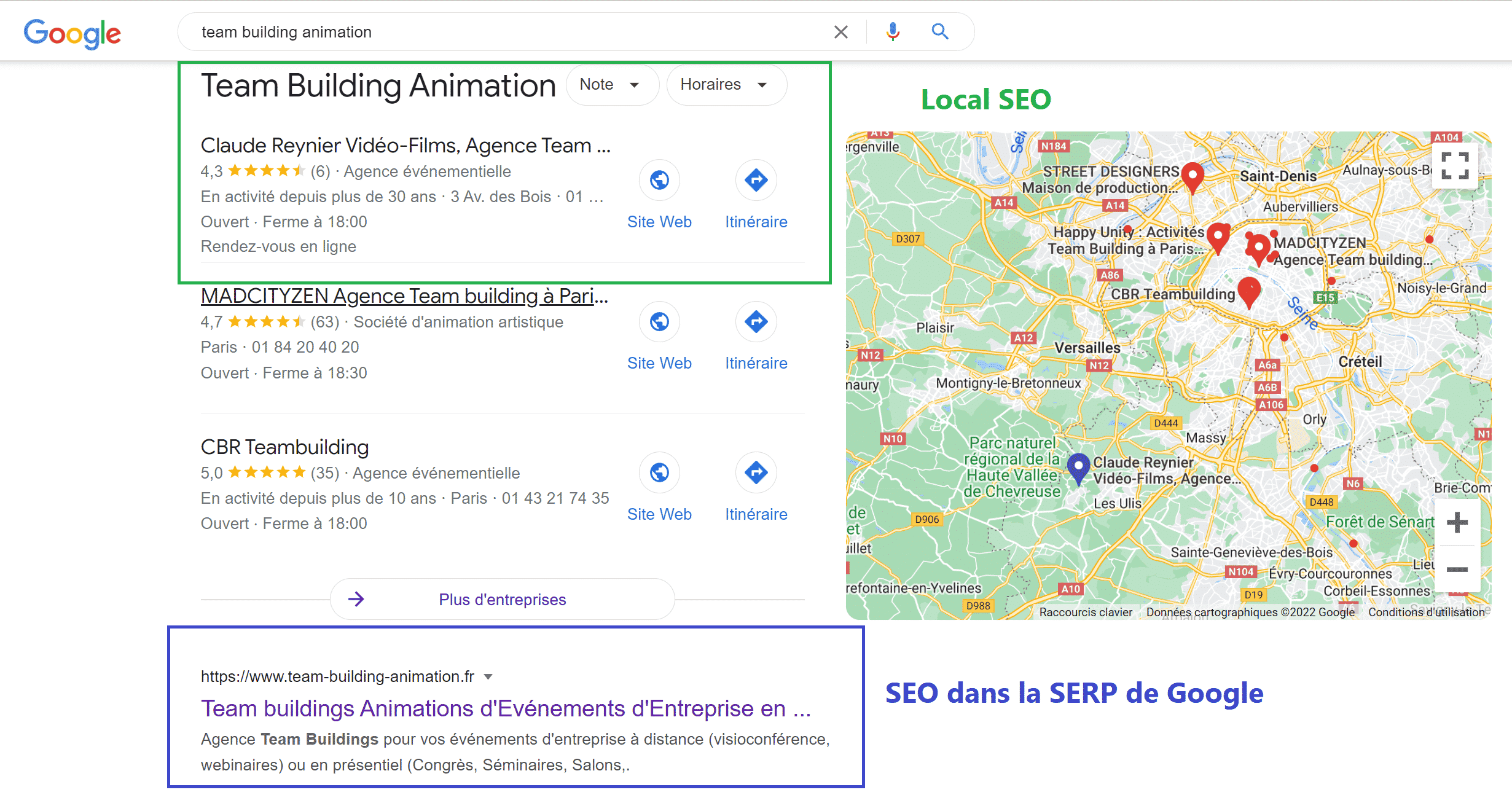Expand arrow next to team-building-animation.fr URL
The width and height of the screenshot is (1512, 795).
coord(488,677)
